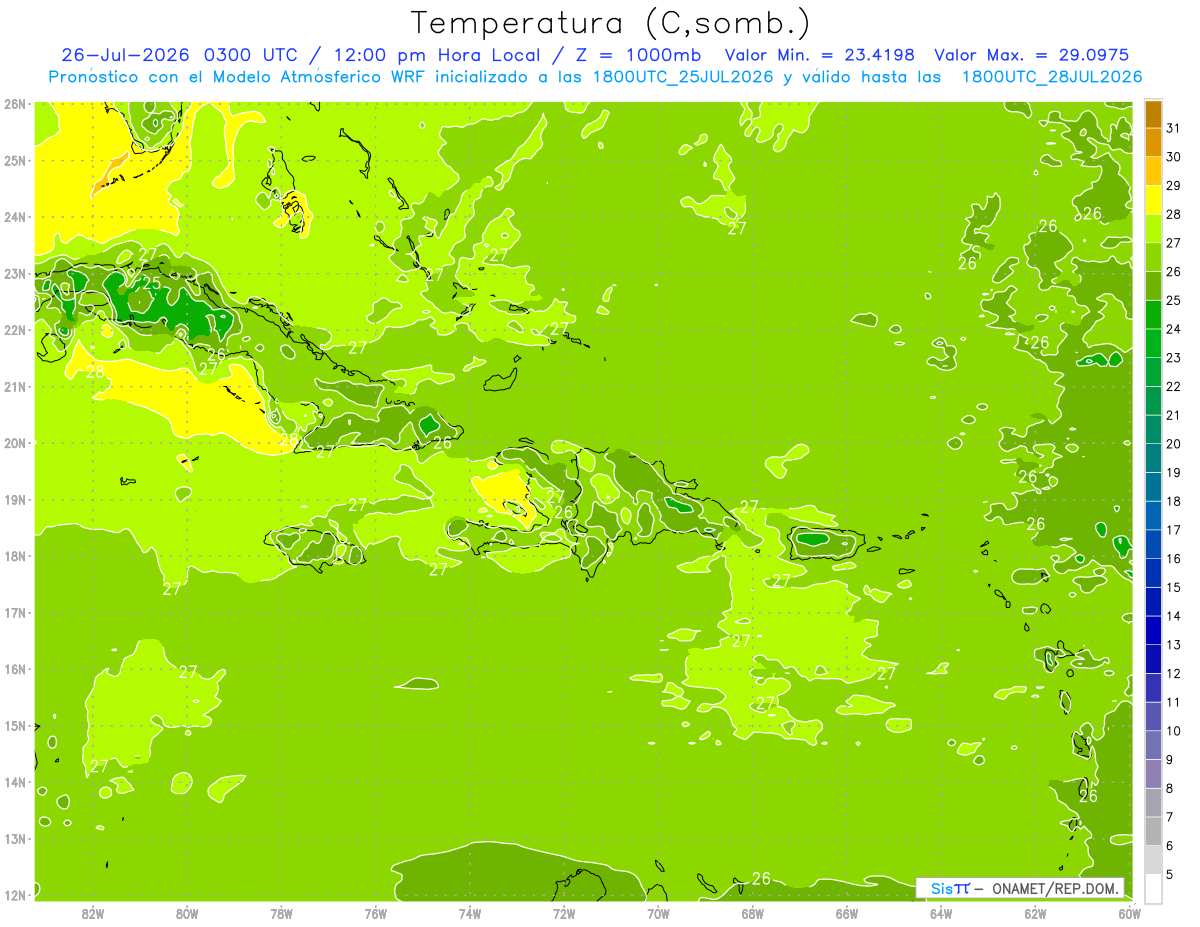Click the '76W' longitude axis label
The height and width of the screenshot is (927, 1200).
point(375,913)
